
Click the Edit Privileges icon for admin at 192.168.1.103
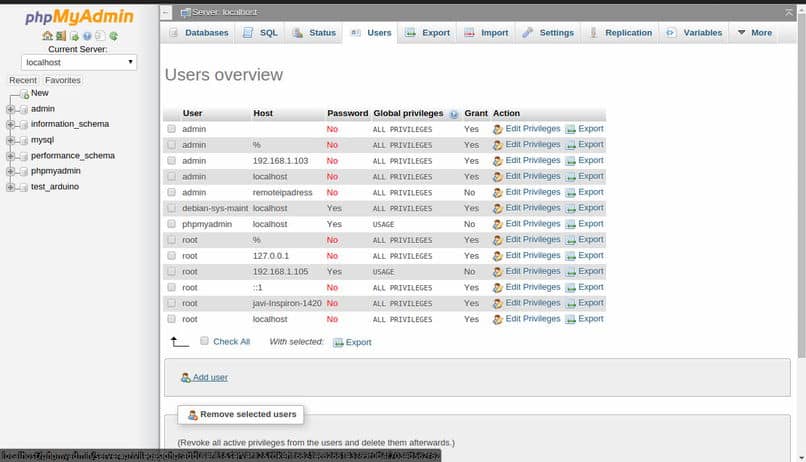point(497,161)
